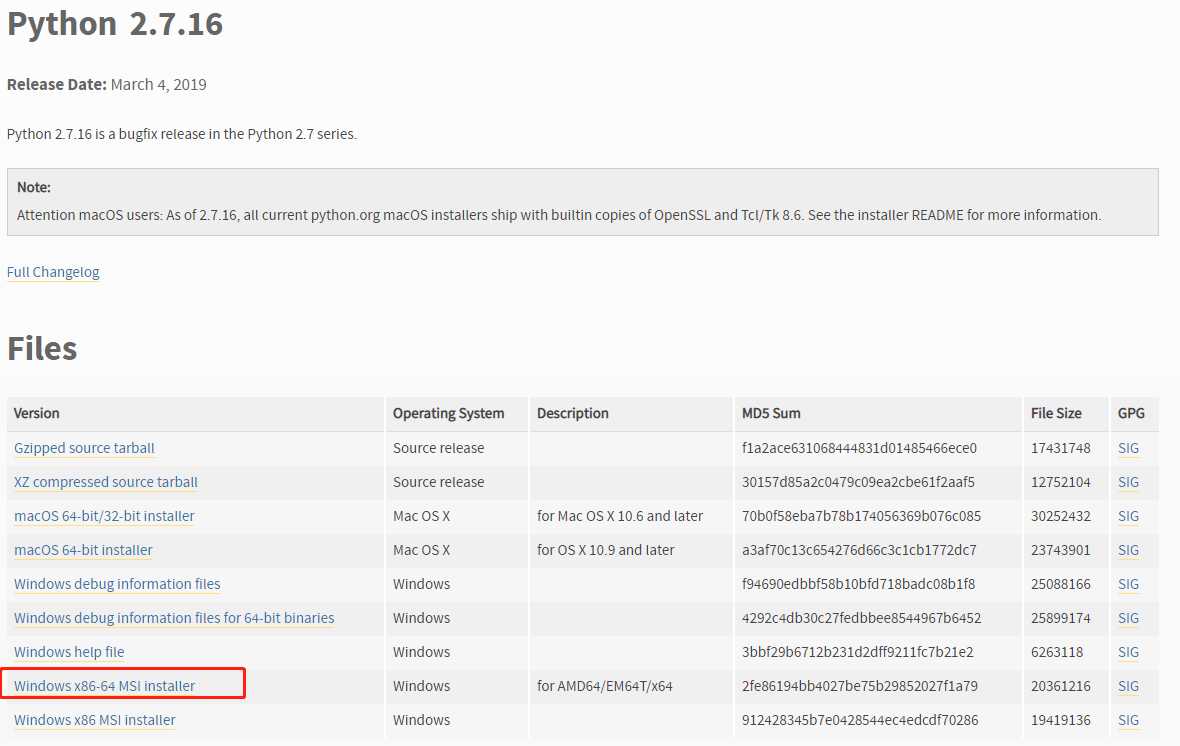Select MD5 sum 3bbf29b6712b231d2dff9211fc7b21e2

point(858,652)
